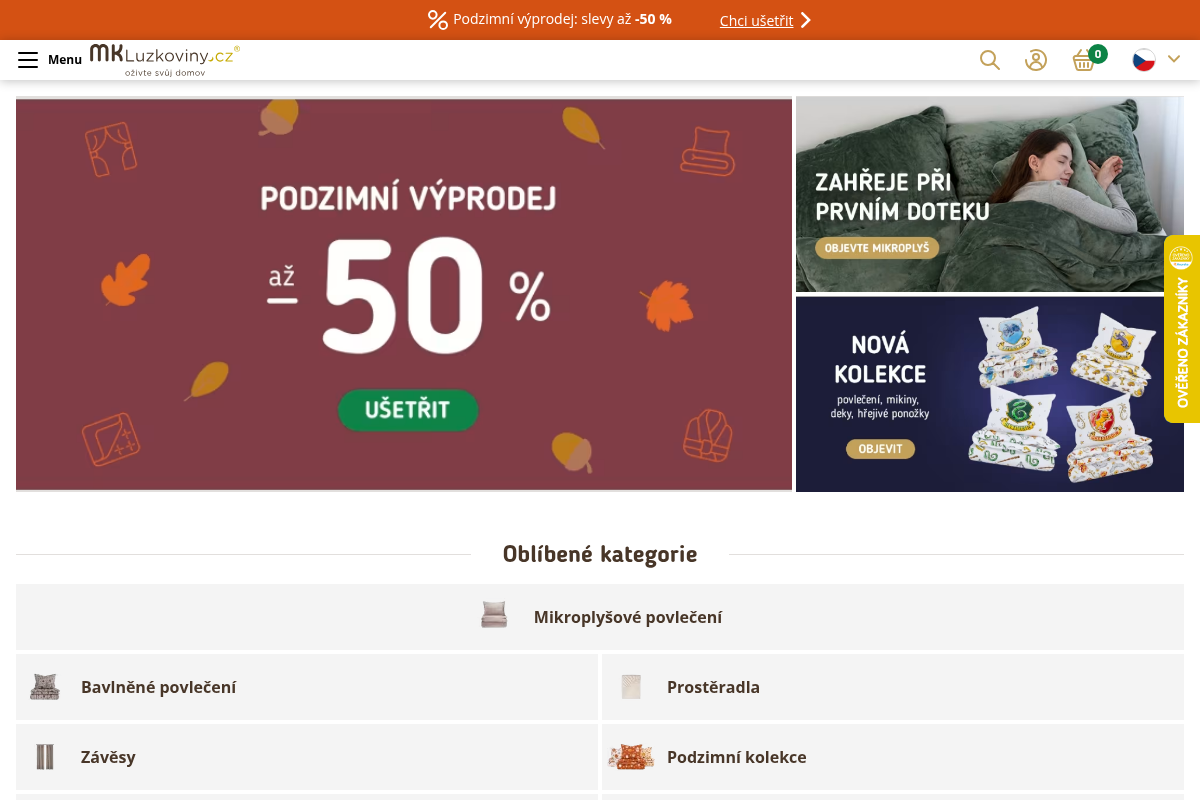The height and width of the screenshot is (800, 1200).
Task: Click 'Podzimní výprodej: slevy až -50 %' text
Action: [x=562, y=19]
